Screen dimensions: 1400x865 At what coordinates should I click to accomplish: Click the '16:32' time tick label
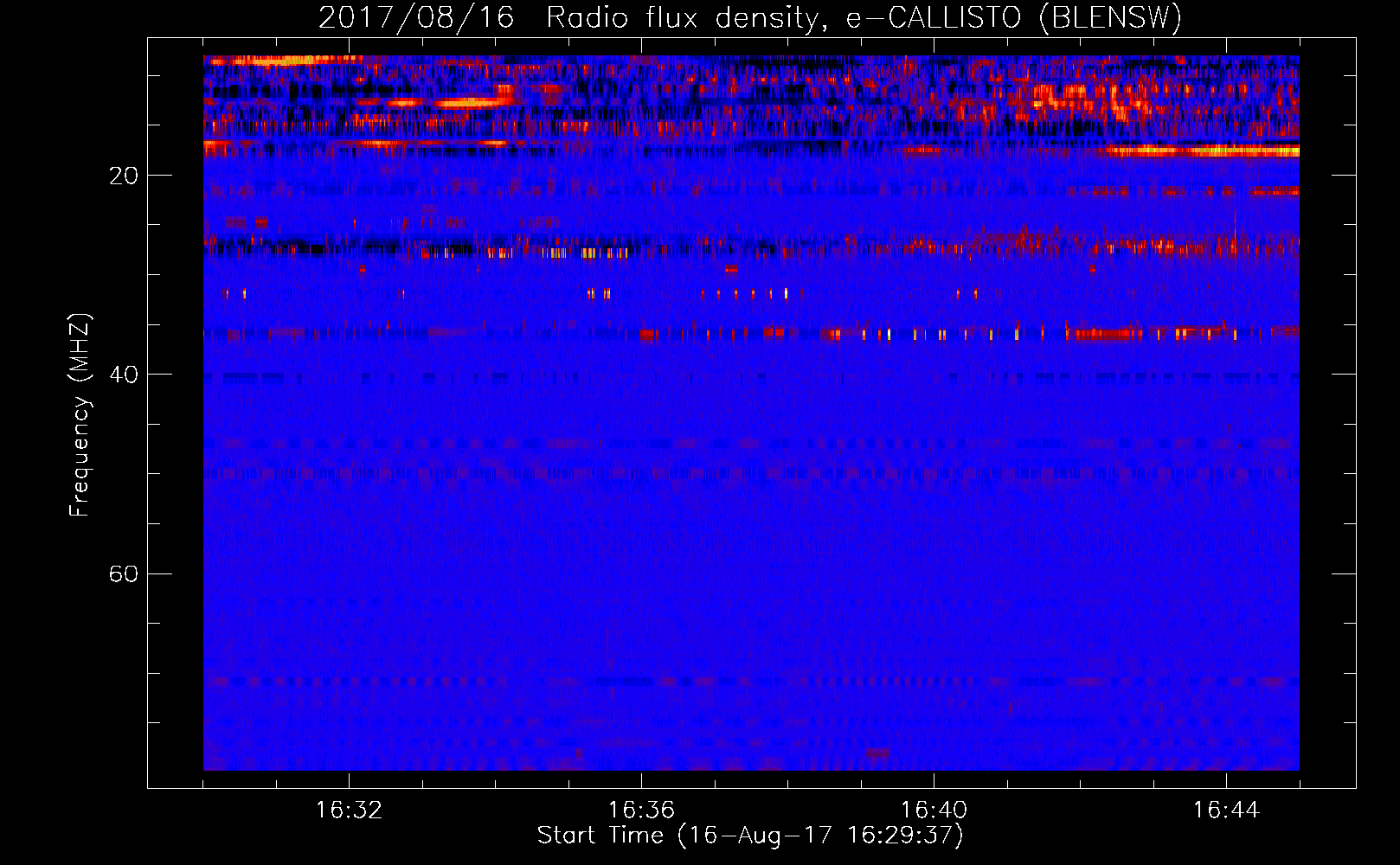click(349, 811)
